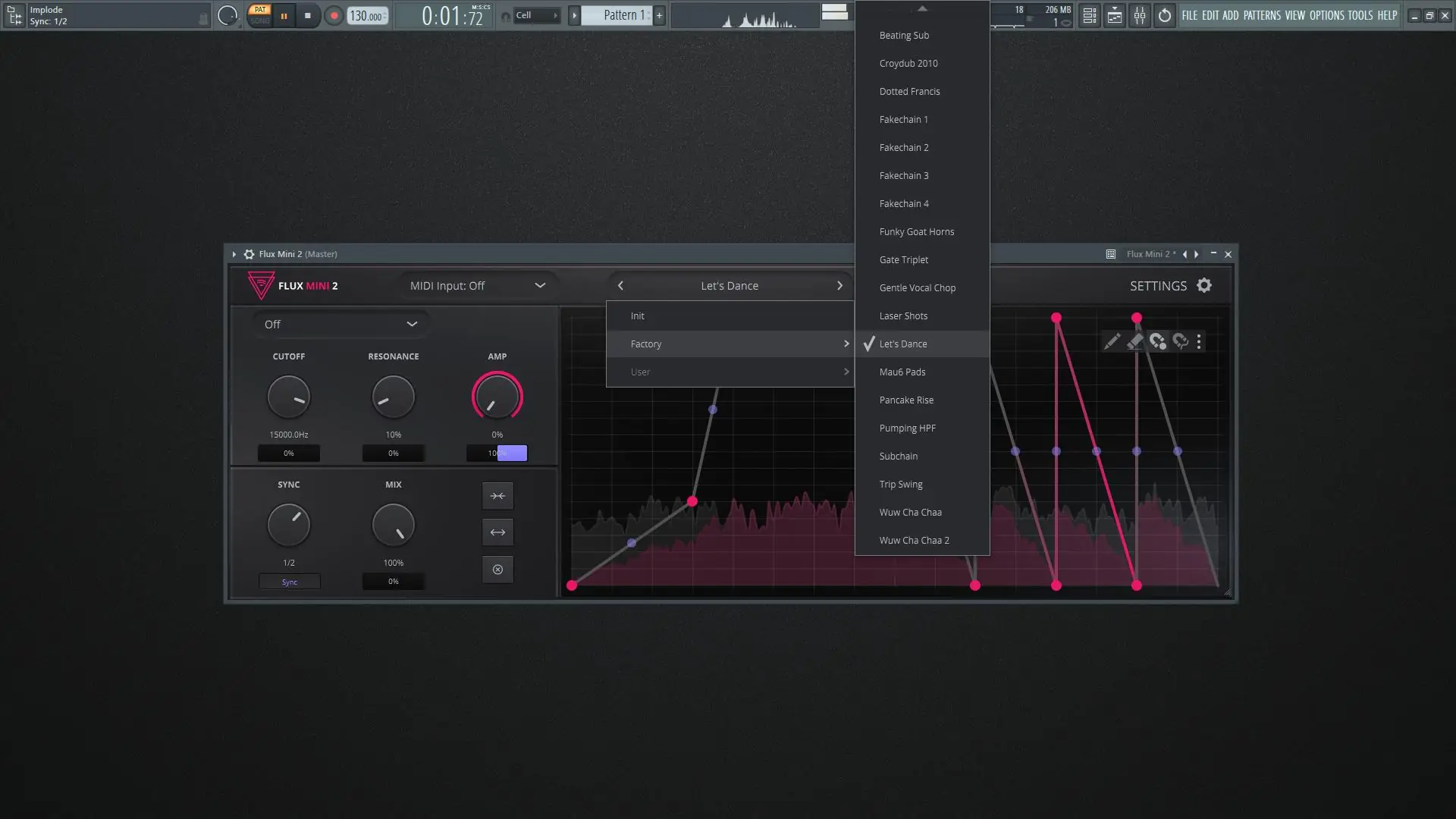Choose the Init preset entry
Image resolution: width=1456 pixels, height=819 pixels.
[x=638, y=316]
